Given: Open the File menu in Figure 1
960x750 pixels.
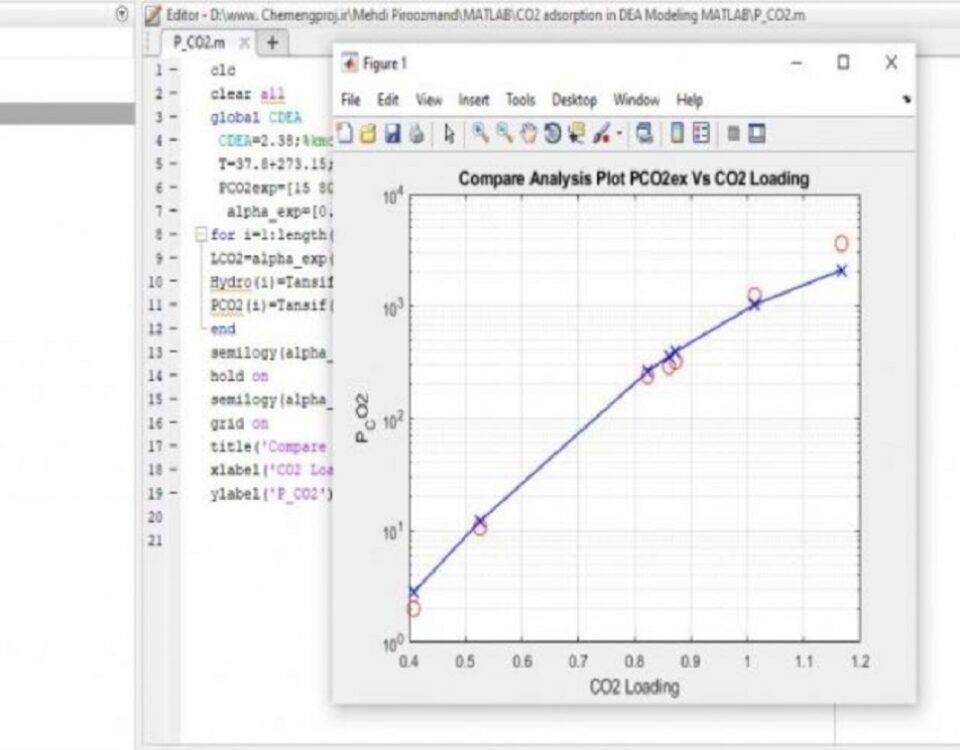Looking at the screenshot, I should tap(350, 100).
